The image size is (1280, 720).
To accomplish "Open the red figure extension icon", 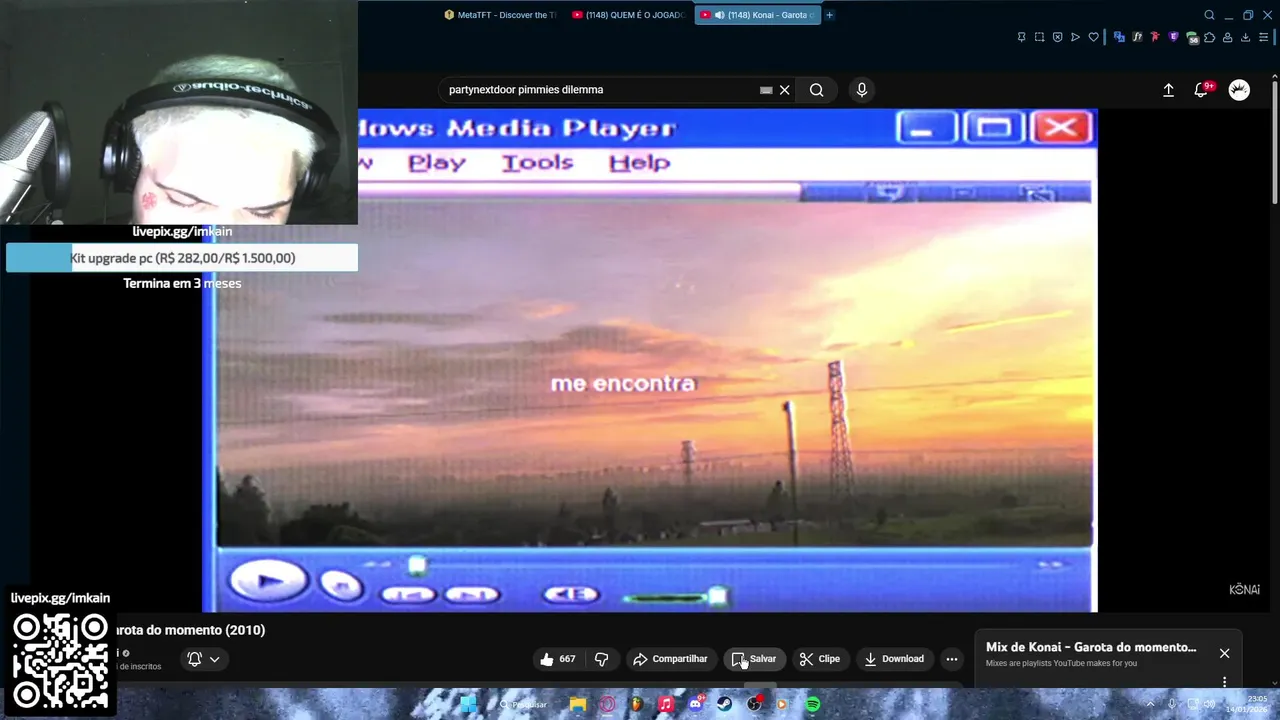I will pos(1155,37).
